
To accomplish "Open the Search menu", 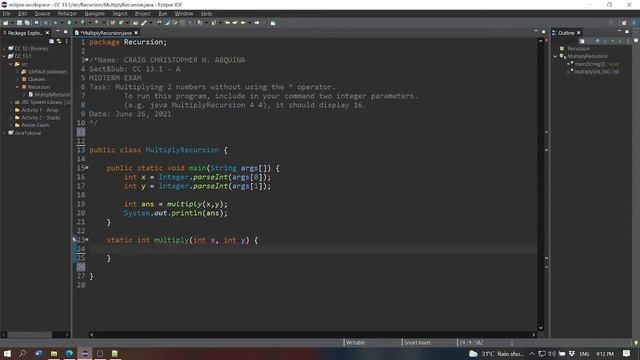I will (120, 13).
